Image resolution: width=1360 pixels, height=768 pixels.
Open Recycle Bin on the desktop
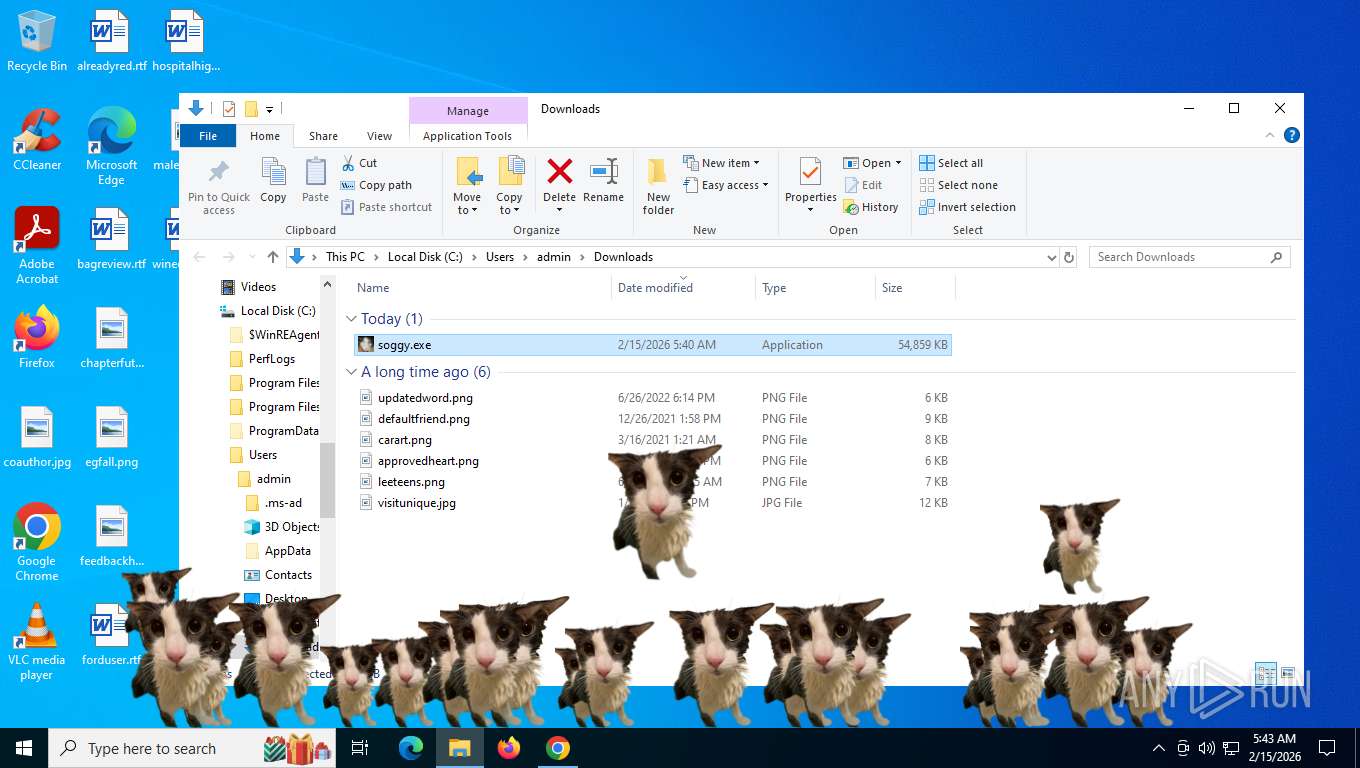[37, 41]
